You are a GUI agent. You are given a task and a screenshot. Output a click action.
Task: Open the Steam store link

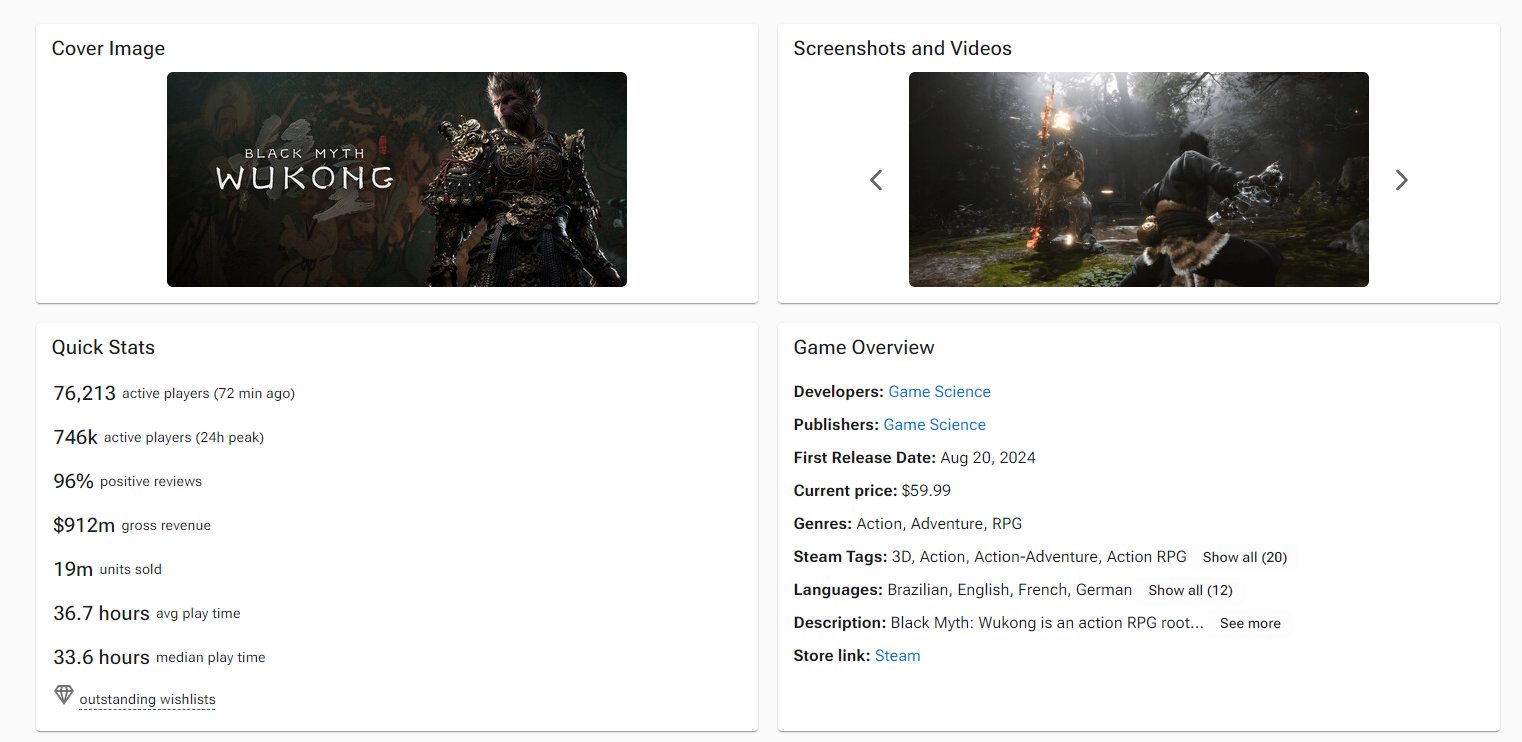pyautogui.click(x=897, y=656)
